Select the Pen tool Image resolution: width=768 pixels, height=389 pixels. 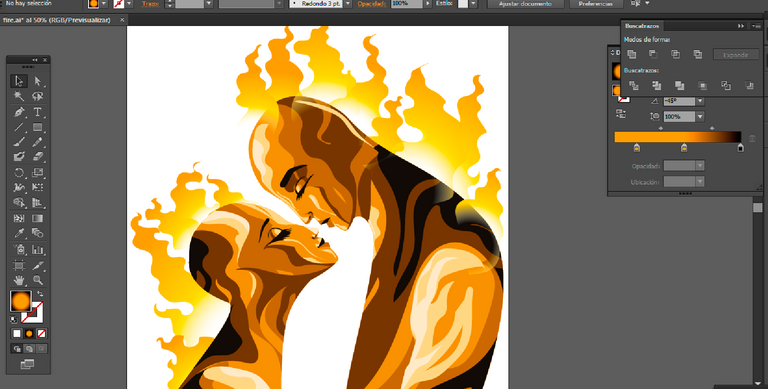coord(19,112)
